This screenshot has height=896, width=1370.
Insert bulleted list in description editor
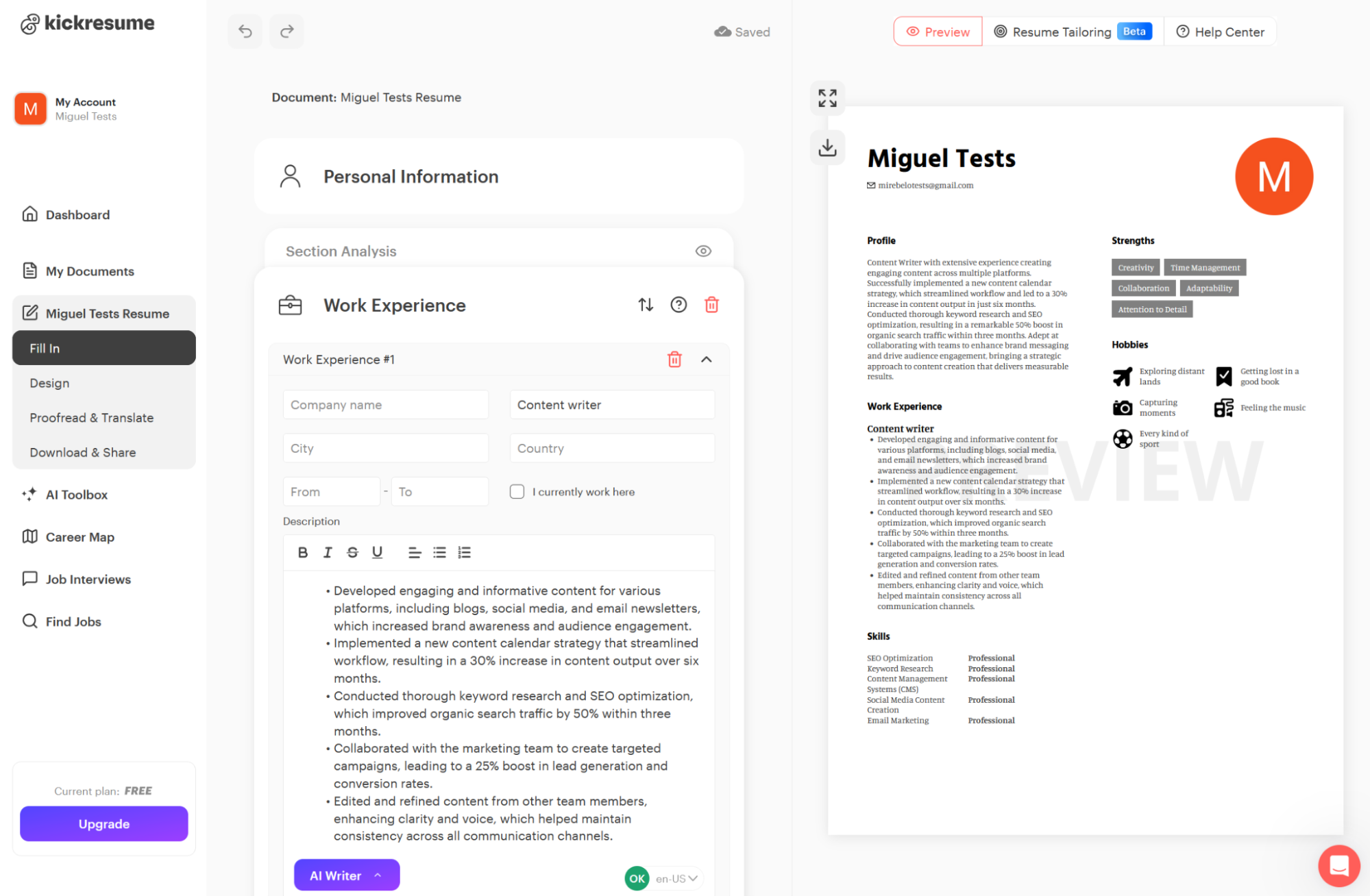(439, 552)
